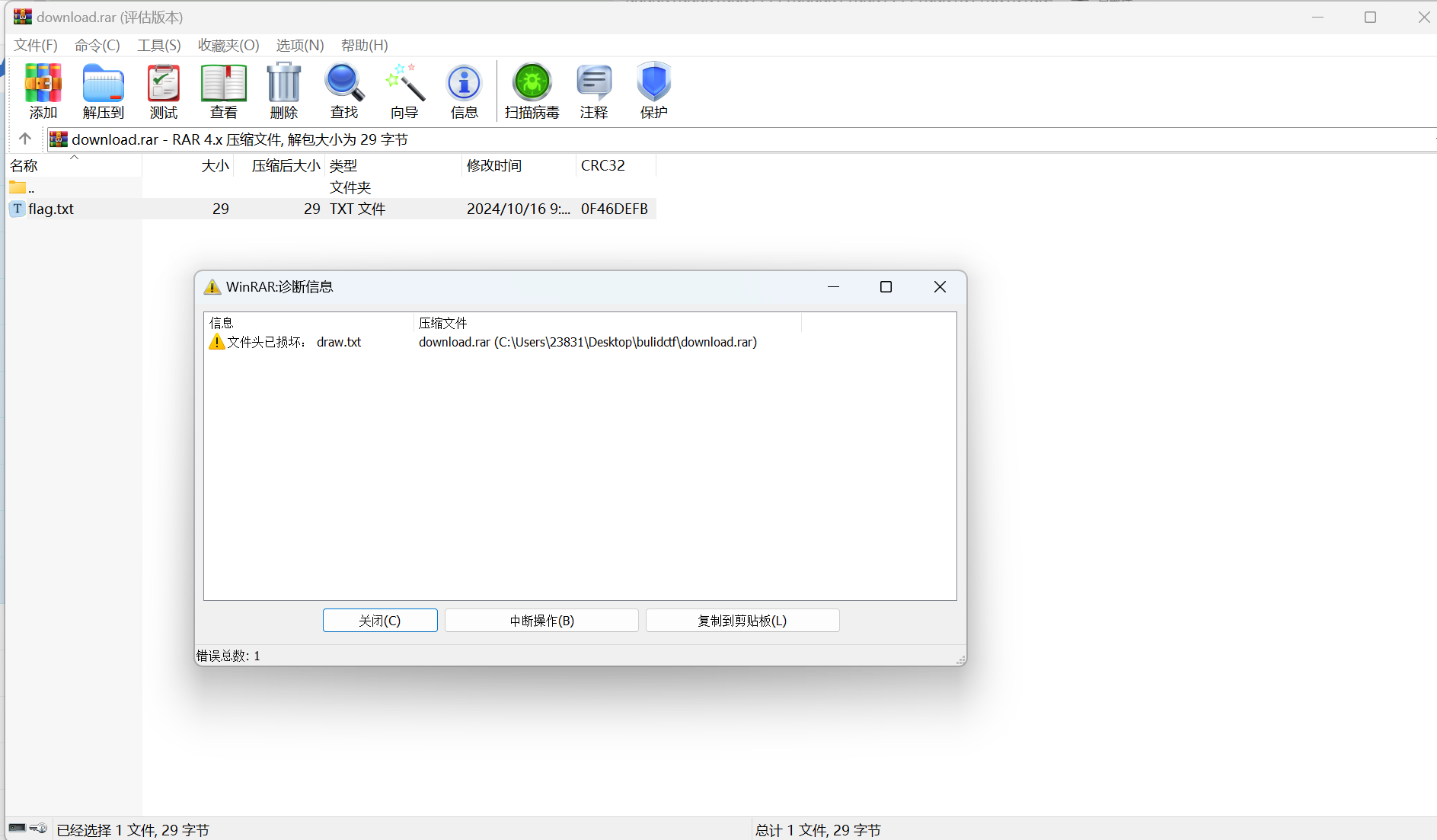
Task: Minimize the diagnostic dialog window
Action: (x=833, y=286)
